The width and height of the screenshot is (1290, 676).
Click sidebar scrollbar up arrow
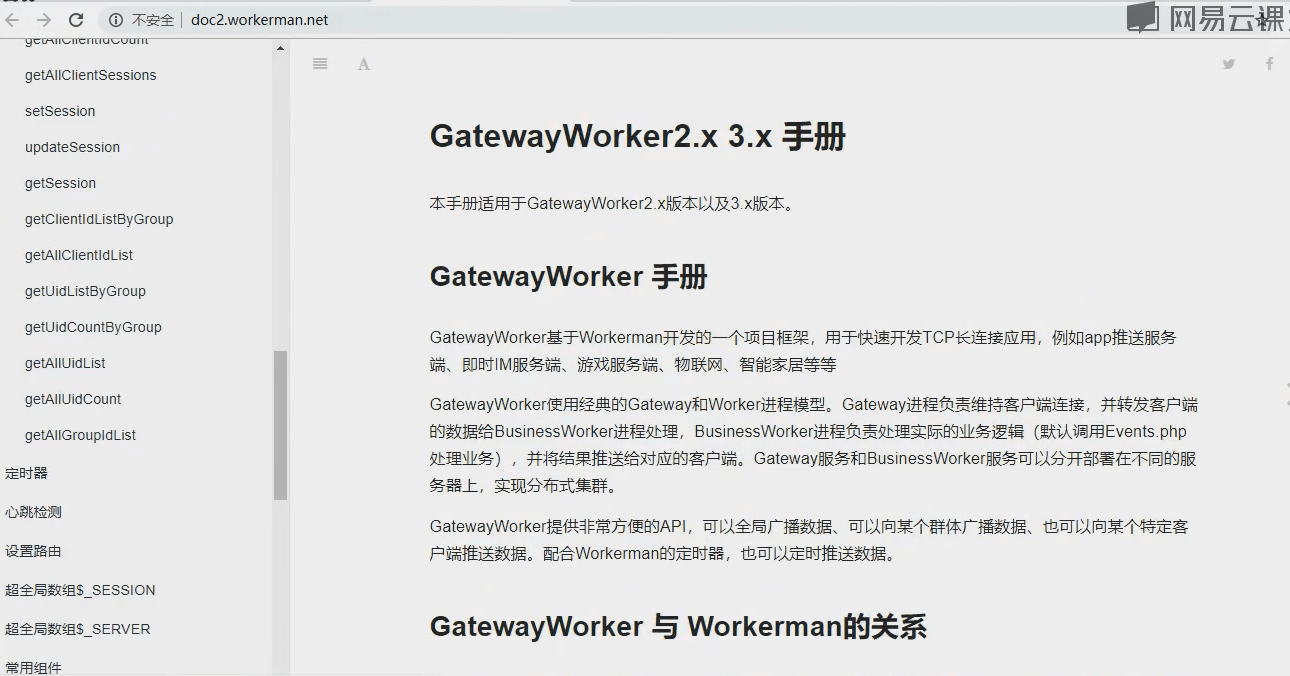[281, 48]
